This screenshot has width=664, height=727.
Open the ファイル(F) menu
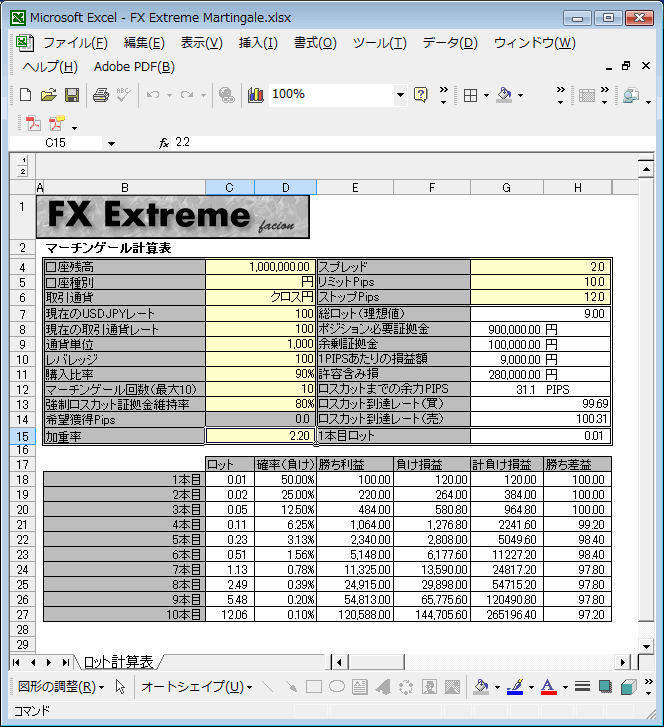click(x=75, y=43)
